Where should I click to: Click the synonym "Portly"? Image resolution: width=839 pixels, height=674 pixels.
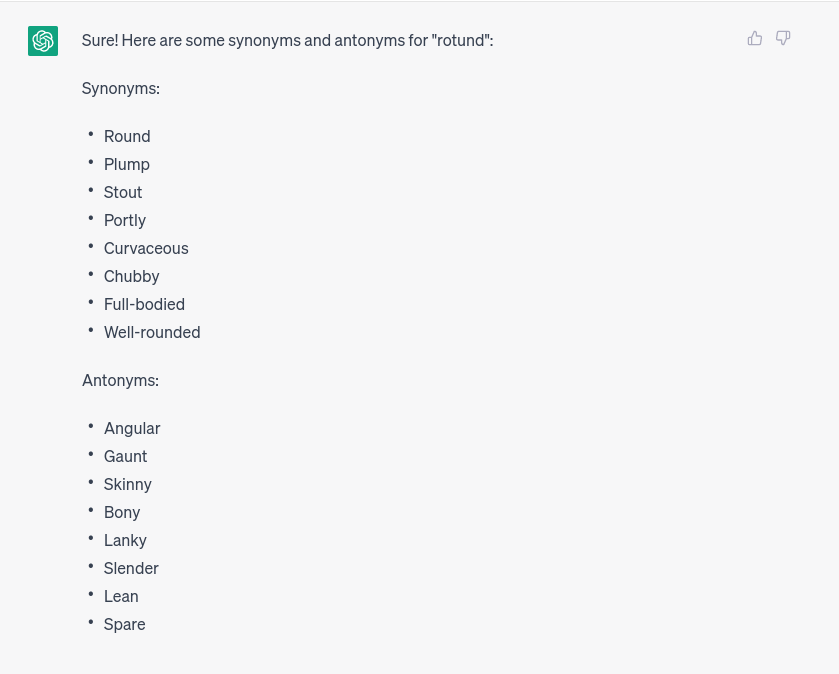125,220
